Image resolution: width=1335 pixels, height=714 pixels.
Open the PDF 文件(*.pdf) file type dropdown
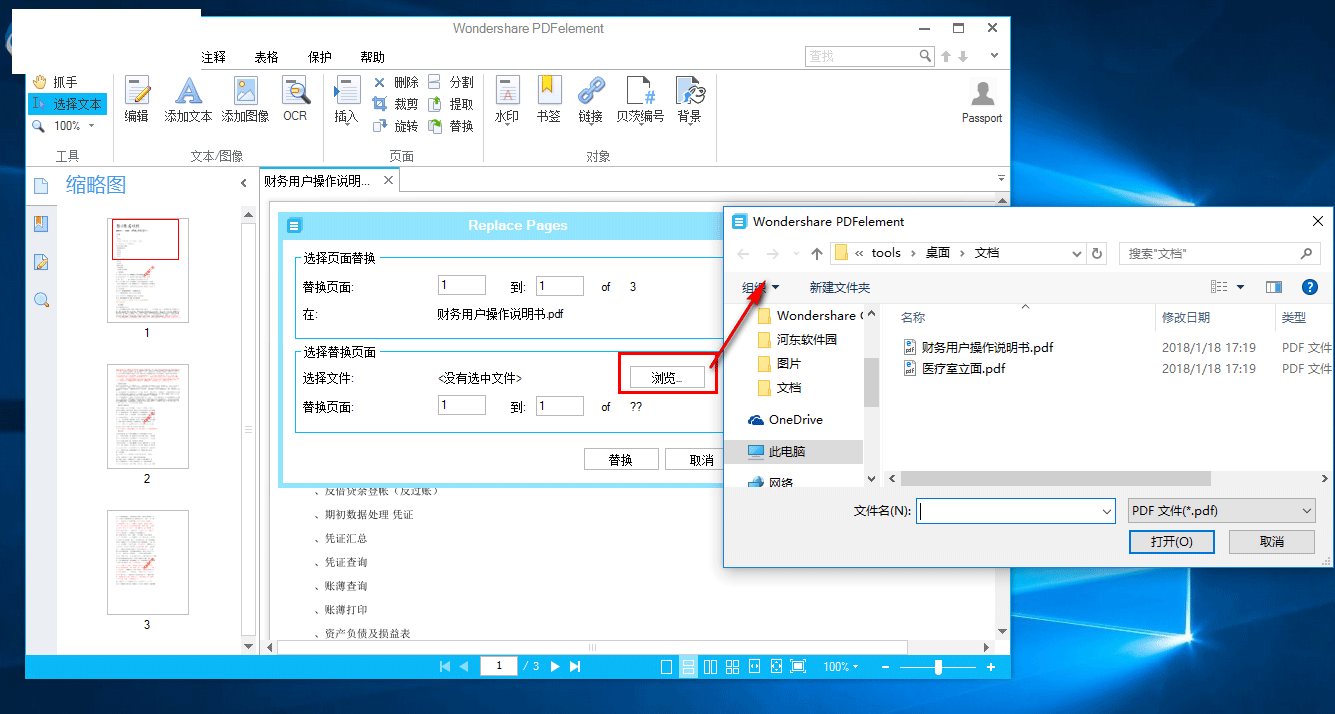click(1220, 510)
